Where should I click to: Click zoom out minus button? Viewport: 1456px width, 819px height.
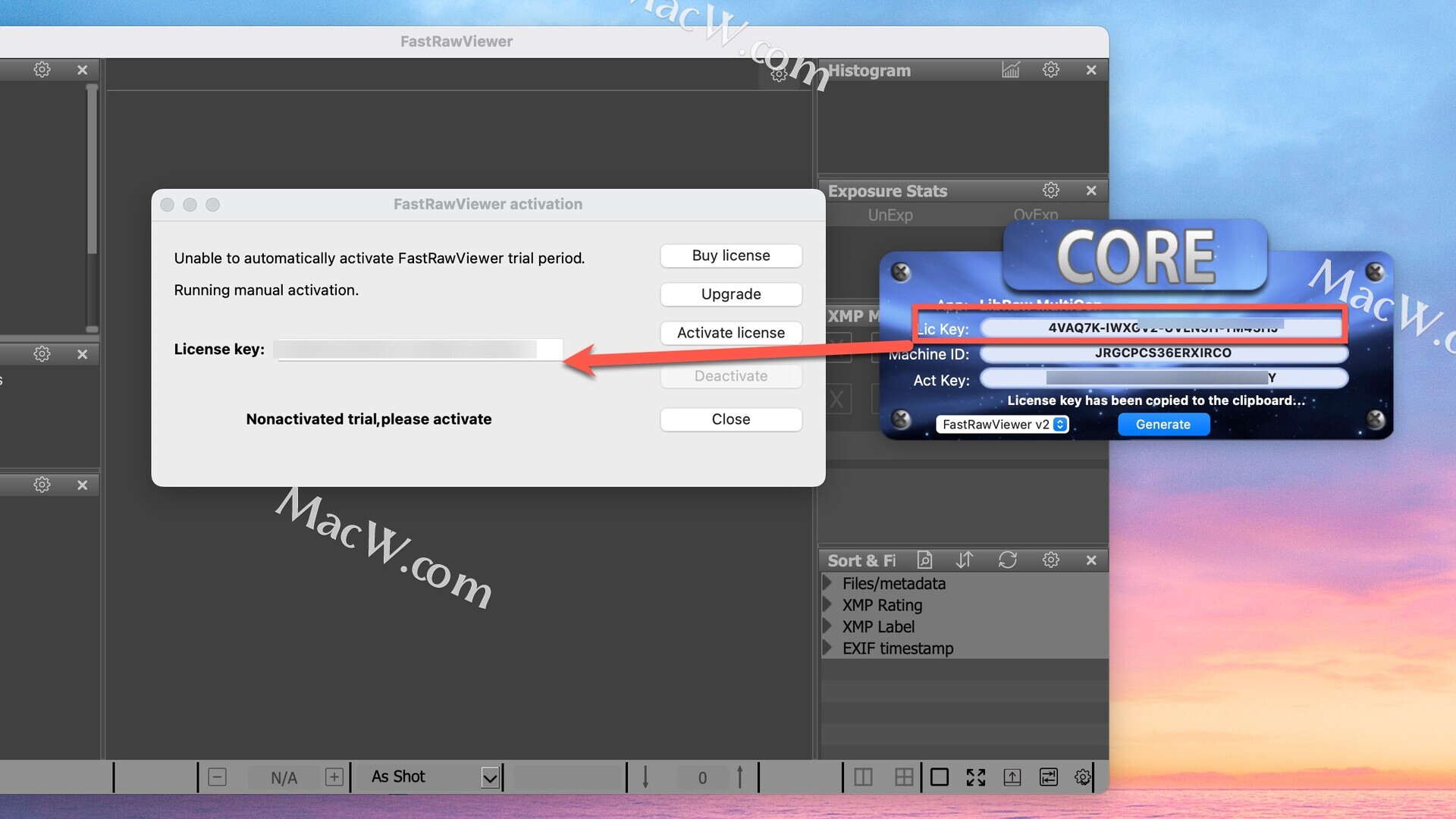[x=217, y=777]
